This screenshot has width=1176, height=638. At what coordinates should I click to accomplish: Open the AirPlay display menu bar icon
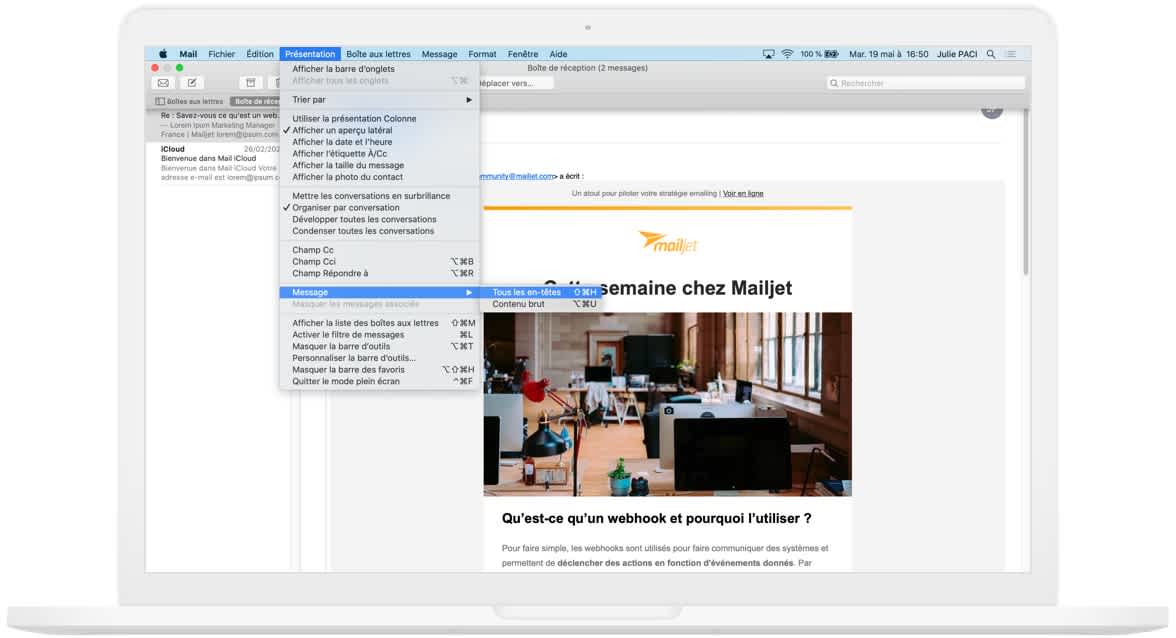click(x=768, y=54)
